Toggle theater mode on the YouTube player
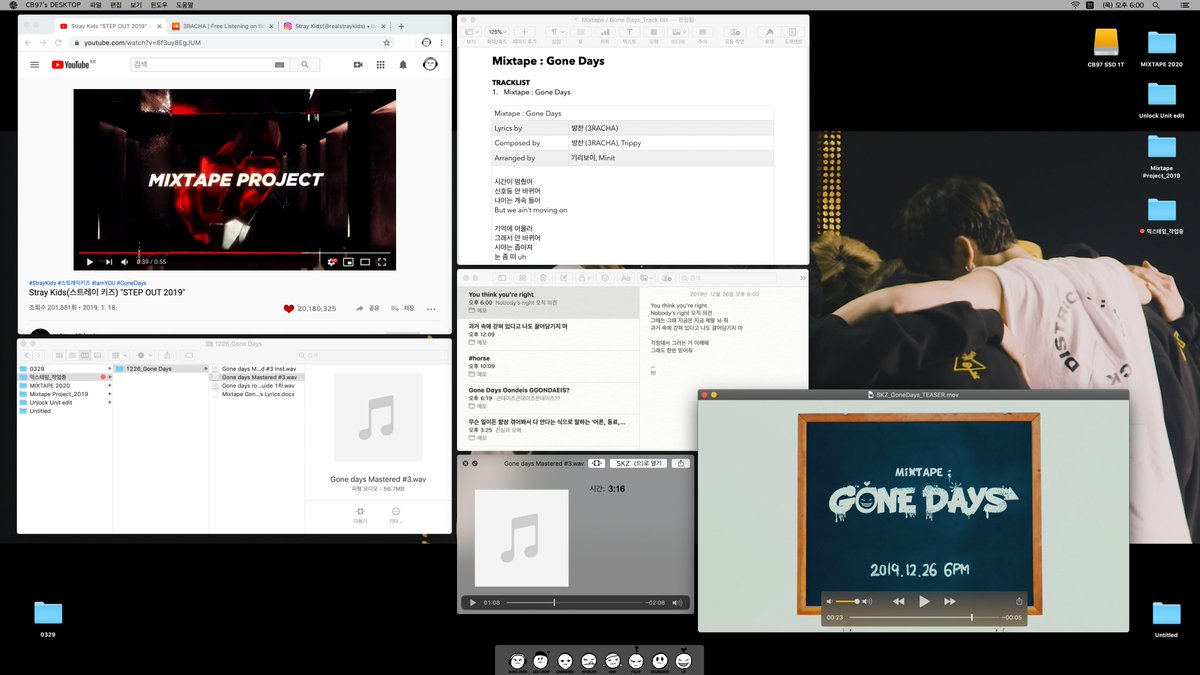This screenshot has height=675, width=1200. (365, 262)
